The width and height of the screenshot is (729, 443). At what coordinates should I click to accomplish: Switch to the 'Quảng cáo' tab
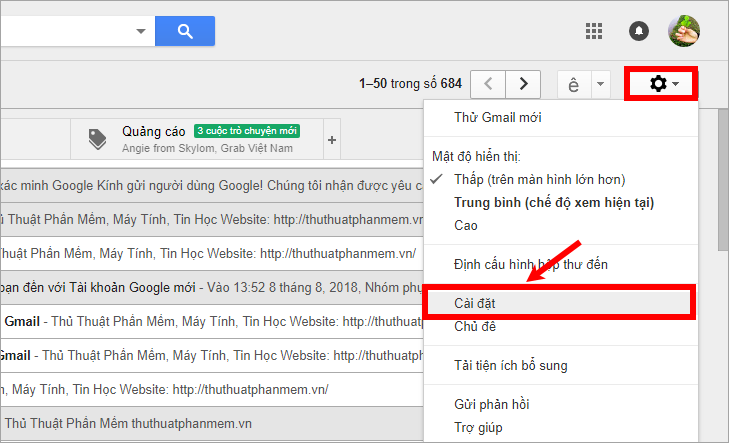(197, 139)
